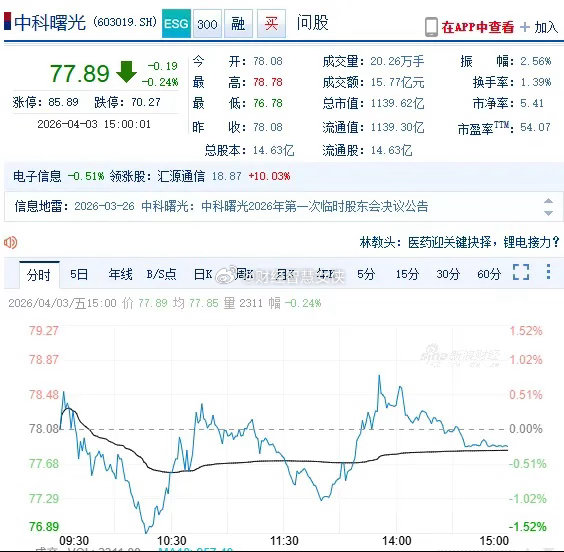Click the green down arrow indicator
This screenshot has width=564, height=552.
pos(126,72)
